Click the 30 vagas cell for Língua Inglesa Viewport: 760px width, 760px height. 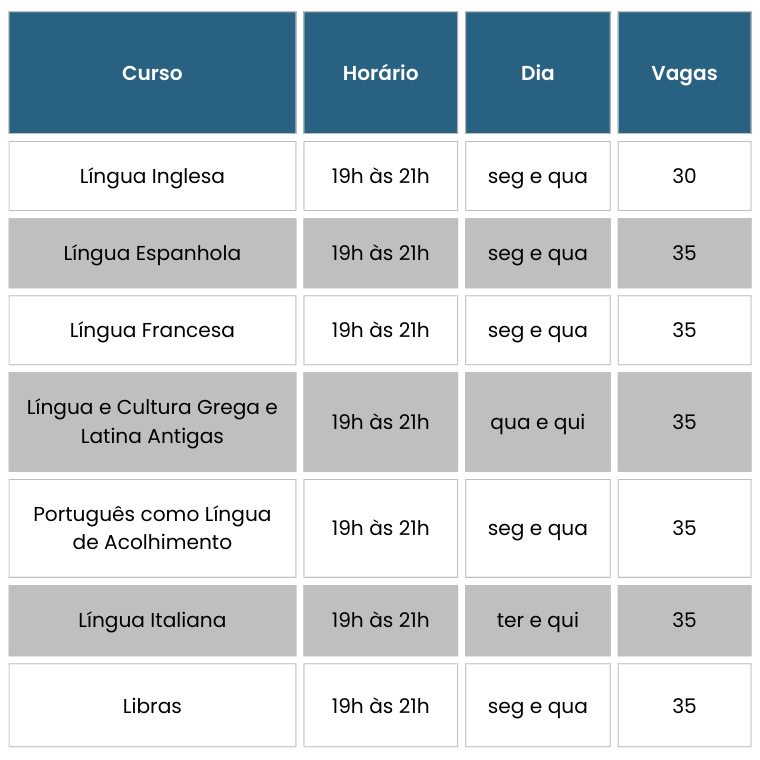[x=684, y=176]
